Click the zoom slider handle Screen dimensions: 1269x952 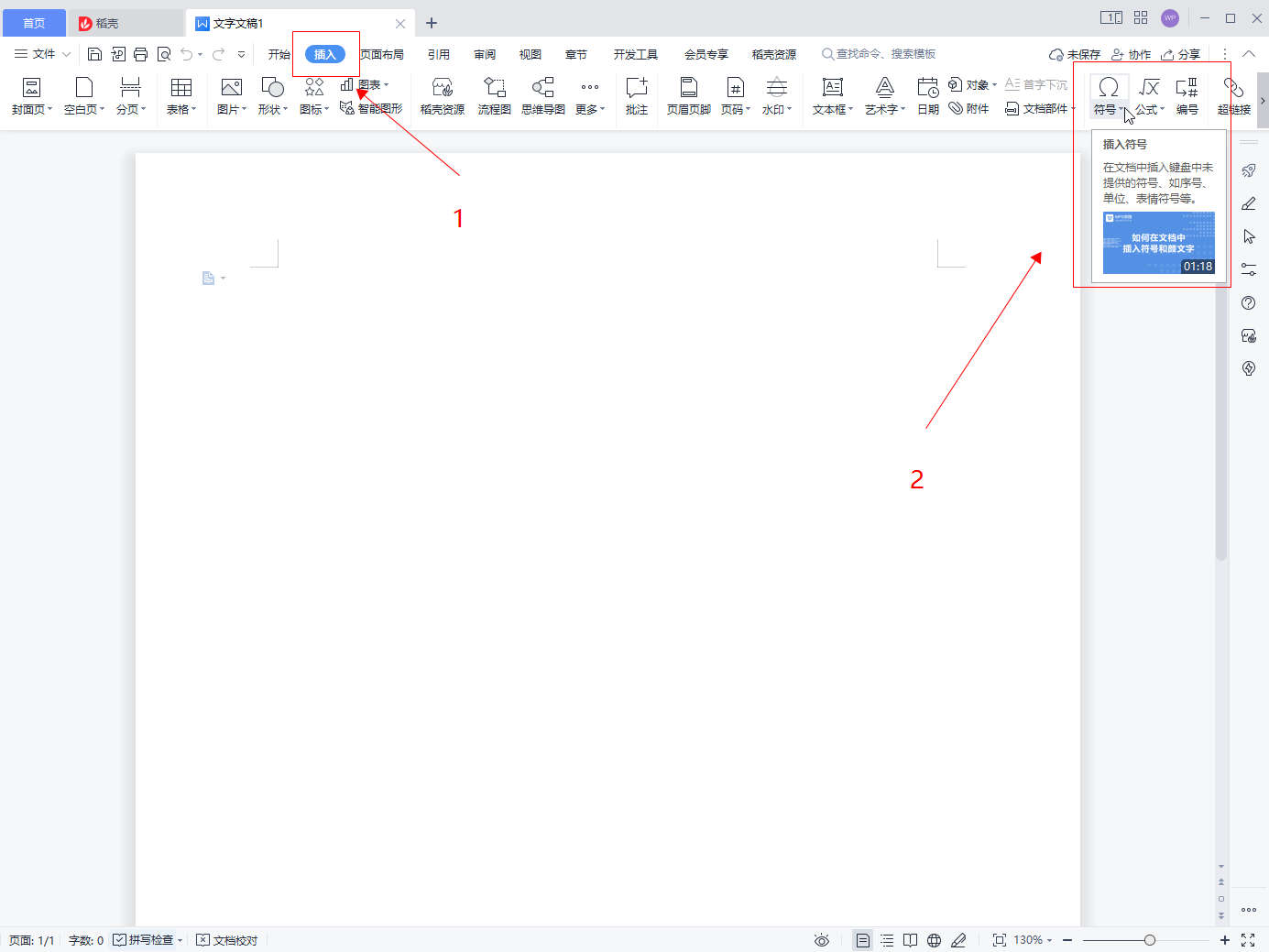point(1149,940)
